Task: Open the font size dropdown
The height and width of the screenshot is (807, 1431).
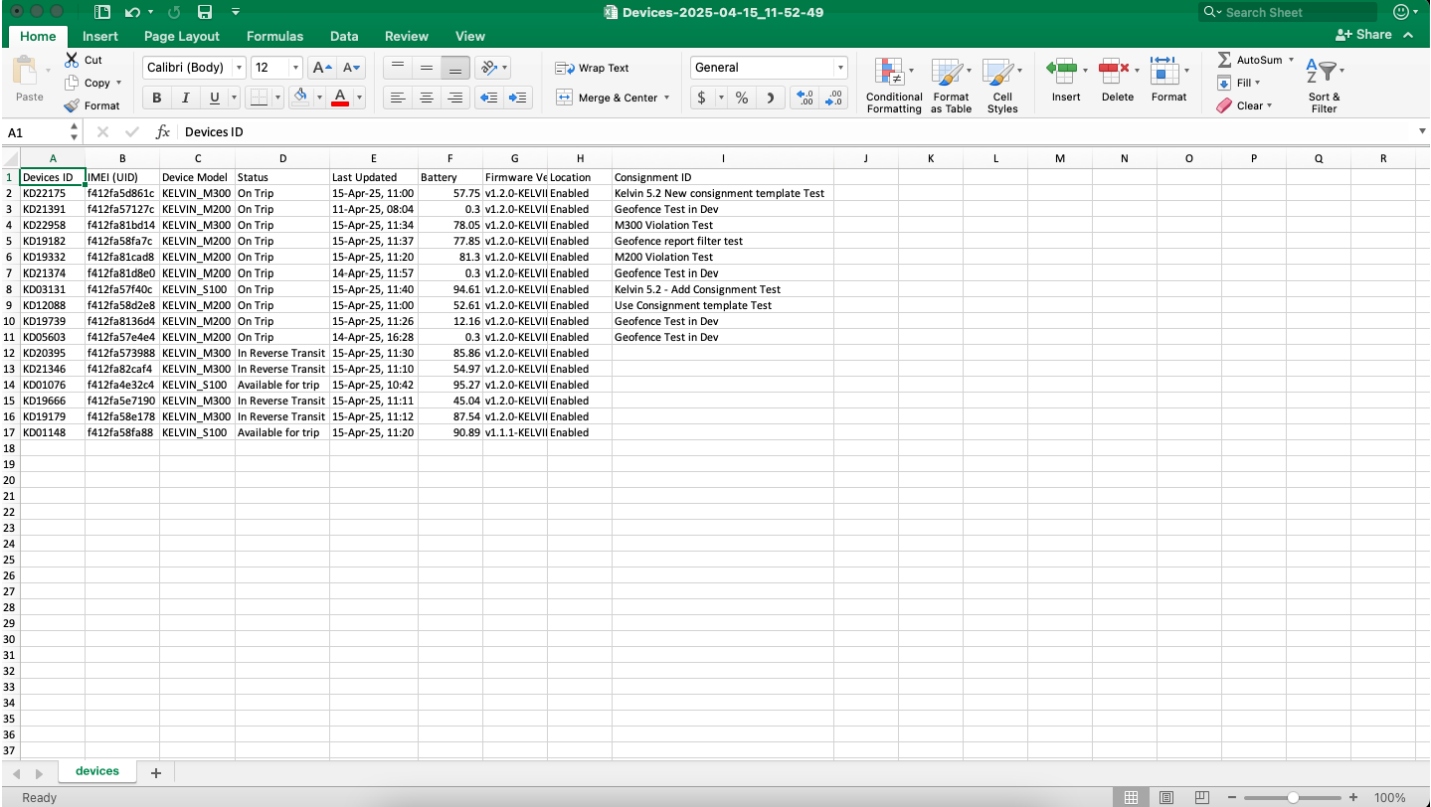Action: click(x=296, y=68)
